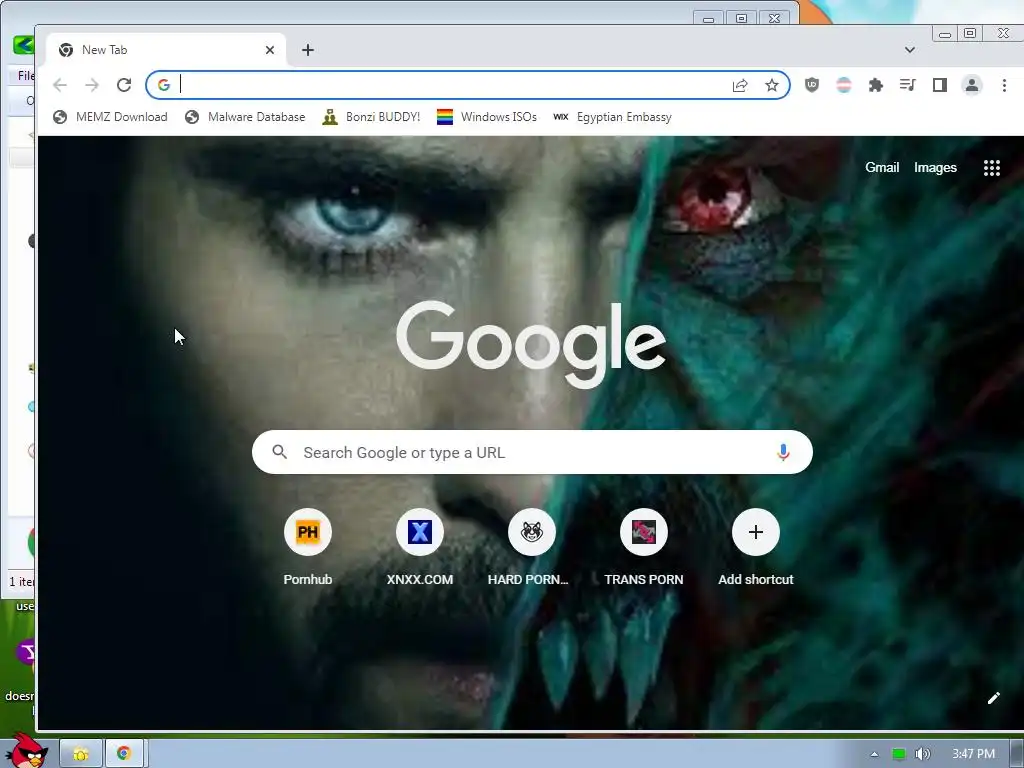Close the New Tab tab
The height and width of the screenshot is (768, 1024).
[270, 50]
